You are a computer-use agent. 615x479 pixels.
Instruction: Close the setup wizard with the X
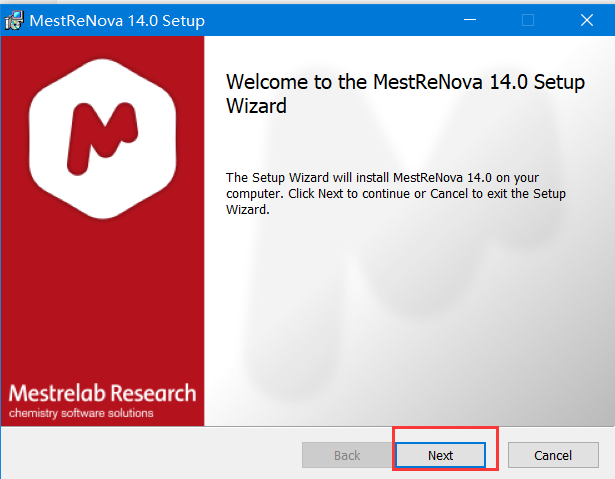pyautogui.click(x=585, y=20)
